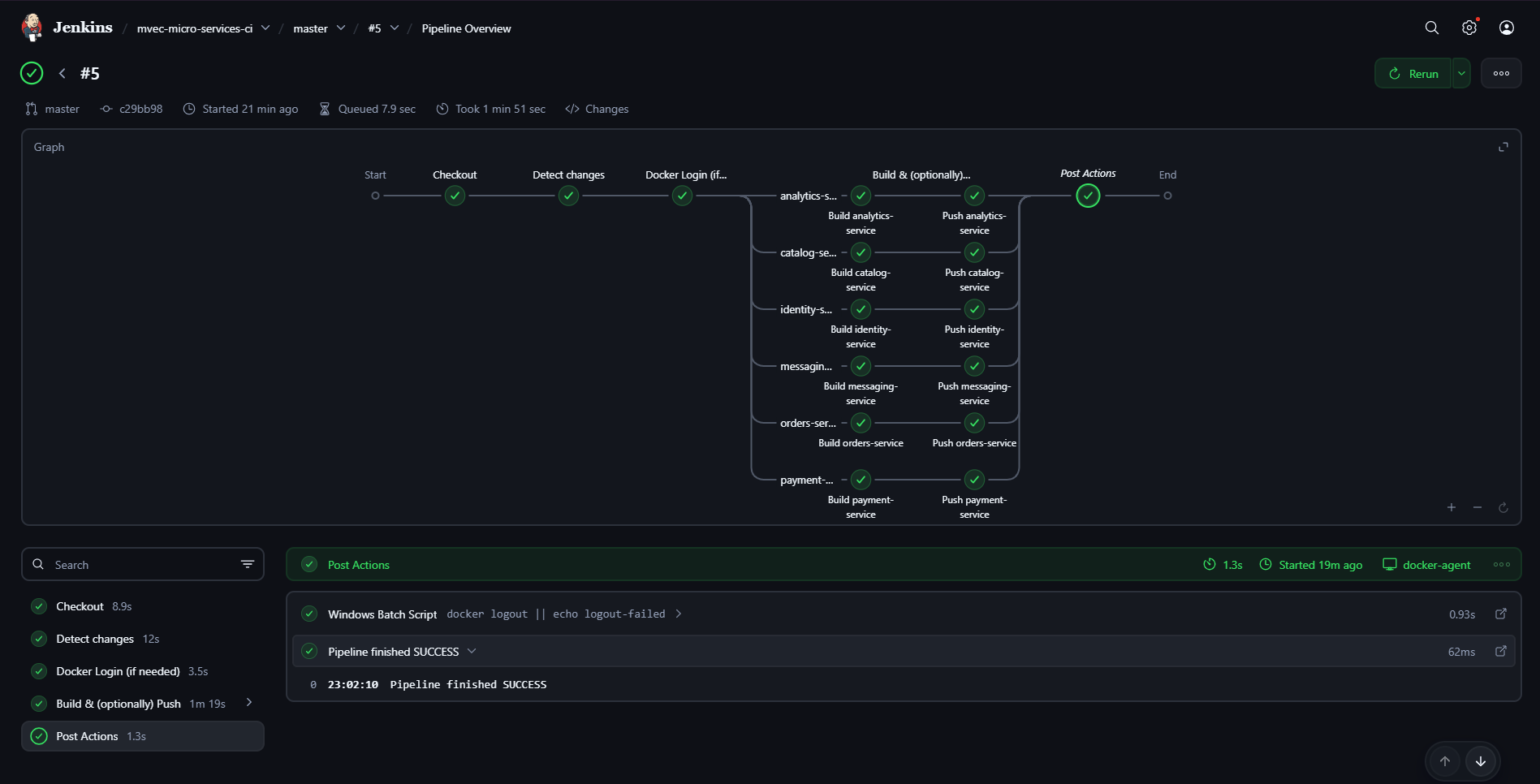Viewport: 1540px width, 784px height.
Task: Expand the Windows Batch Script step
Action: click(679, 614)
